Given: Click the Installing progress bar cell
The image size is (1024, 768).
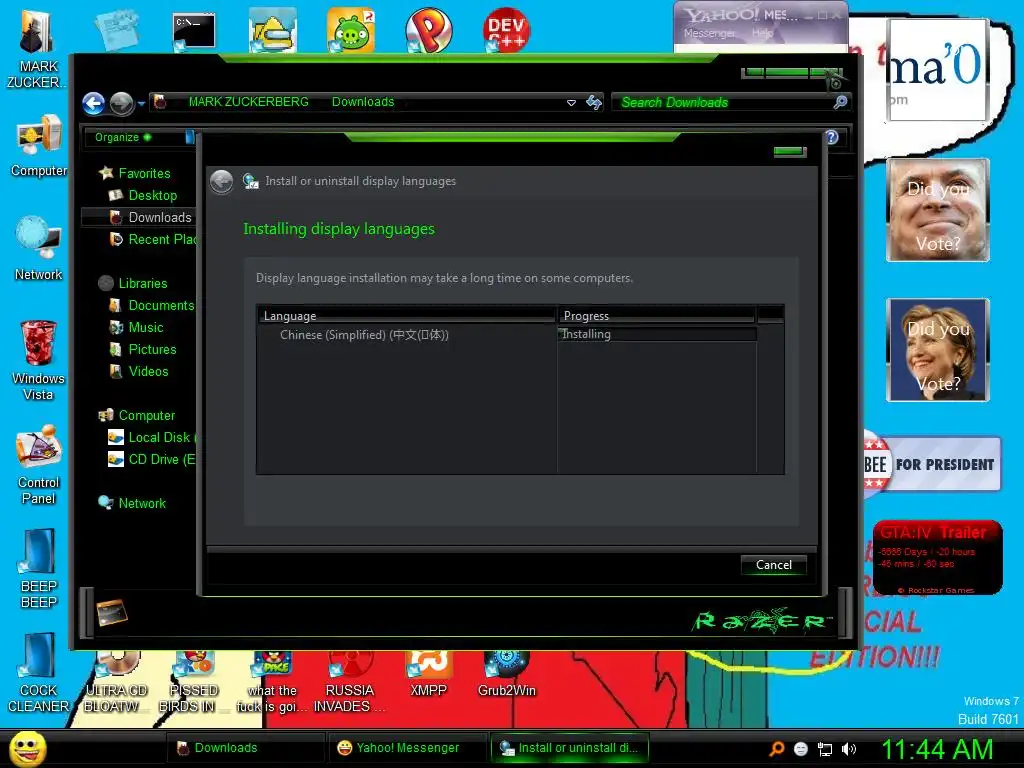Looking at the screenshot, I should [x=657, y=334].
